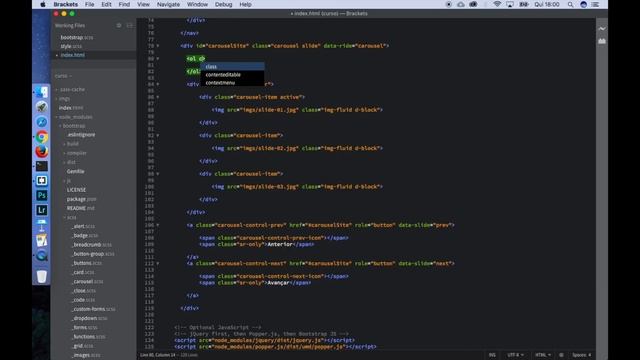640x360 pixels.
Task: Choose 'contenteditable' code hint
Action: [232, 75]
